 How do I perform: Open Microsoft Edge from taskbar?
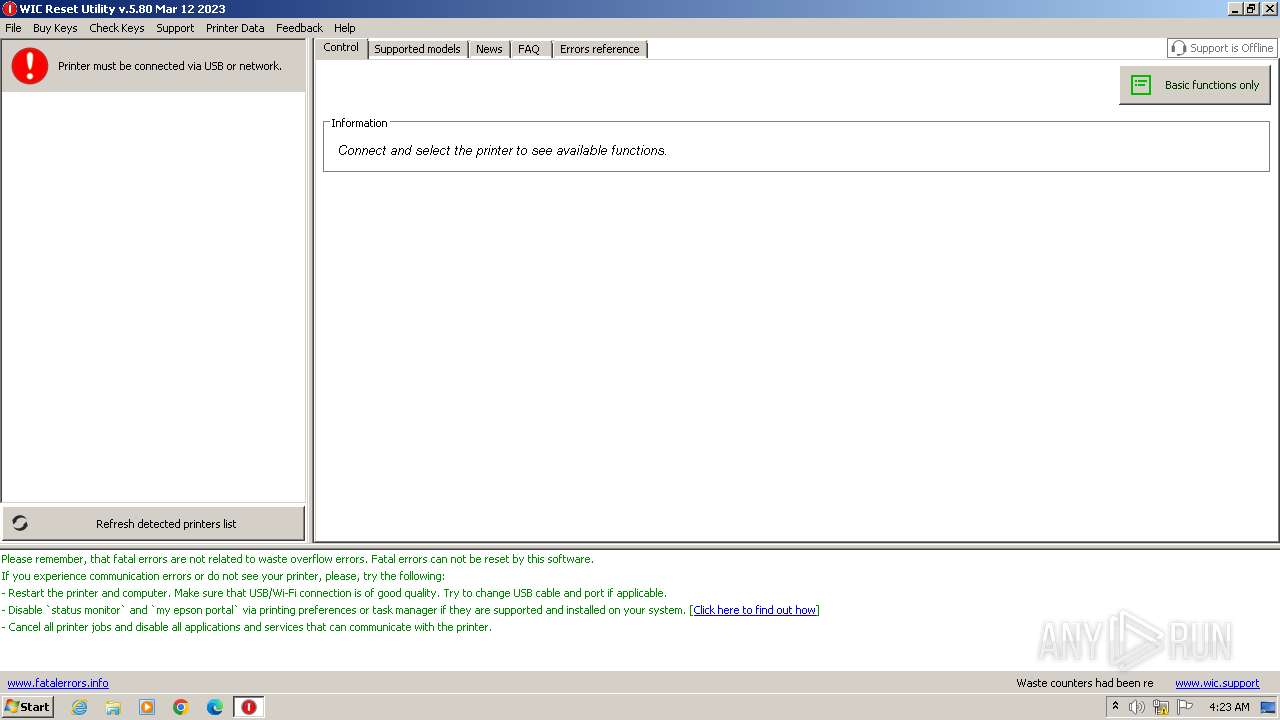point(215,707)
